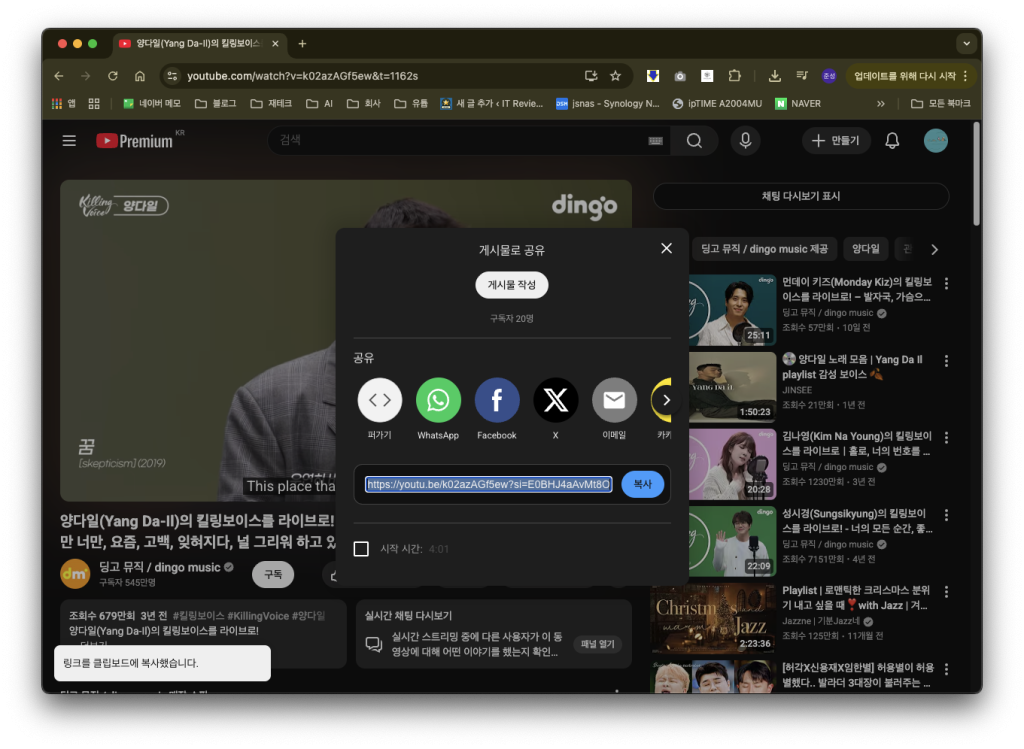The width and height of the screenshot is (1024, 749).
Task: Click the voice search microphone icon
Action: coord(744,141)
